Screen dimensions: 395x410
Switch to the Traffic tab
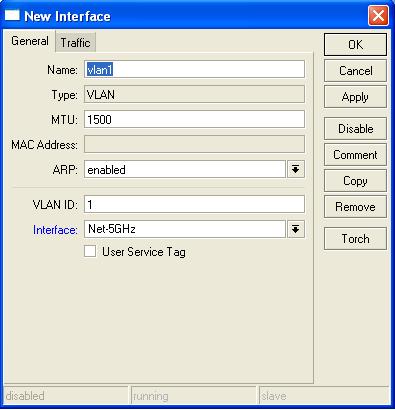[75, 43]
